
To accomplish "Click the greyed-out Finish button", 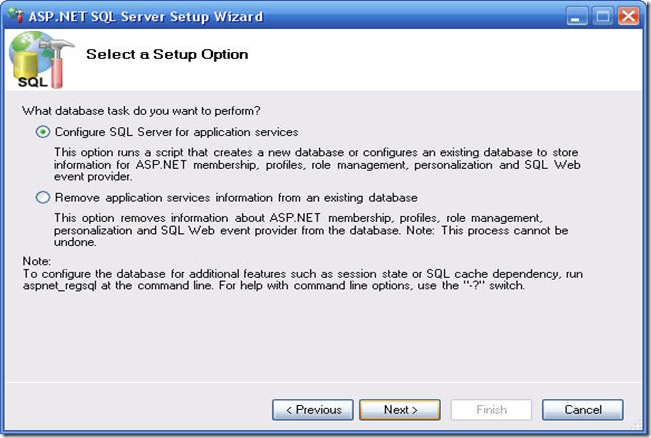I will tap(491, 410).
